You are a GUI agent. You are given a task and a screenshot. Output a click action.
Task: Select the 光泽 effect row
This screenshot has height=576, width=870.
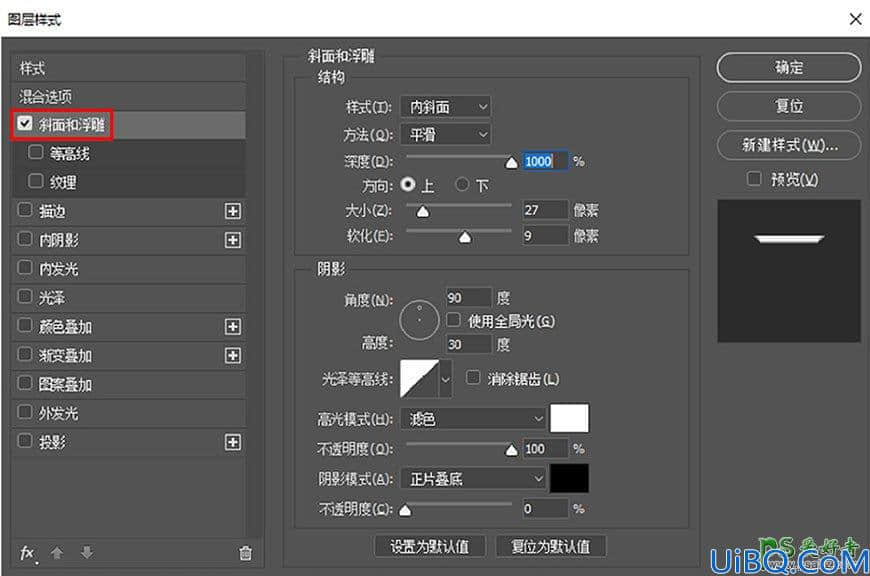128,298
